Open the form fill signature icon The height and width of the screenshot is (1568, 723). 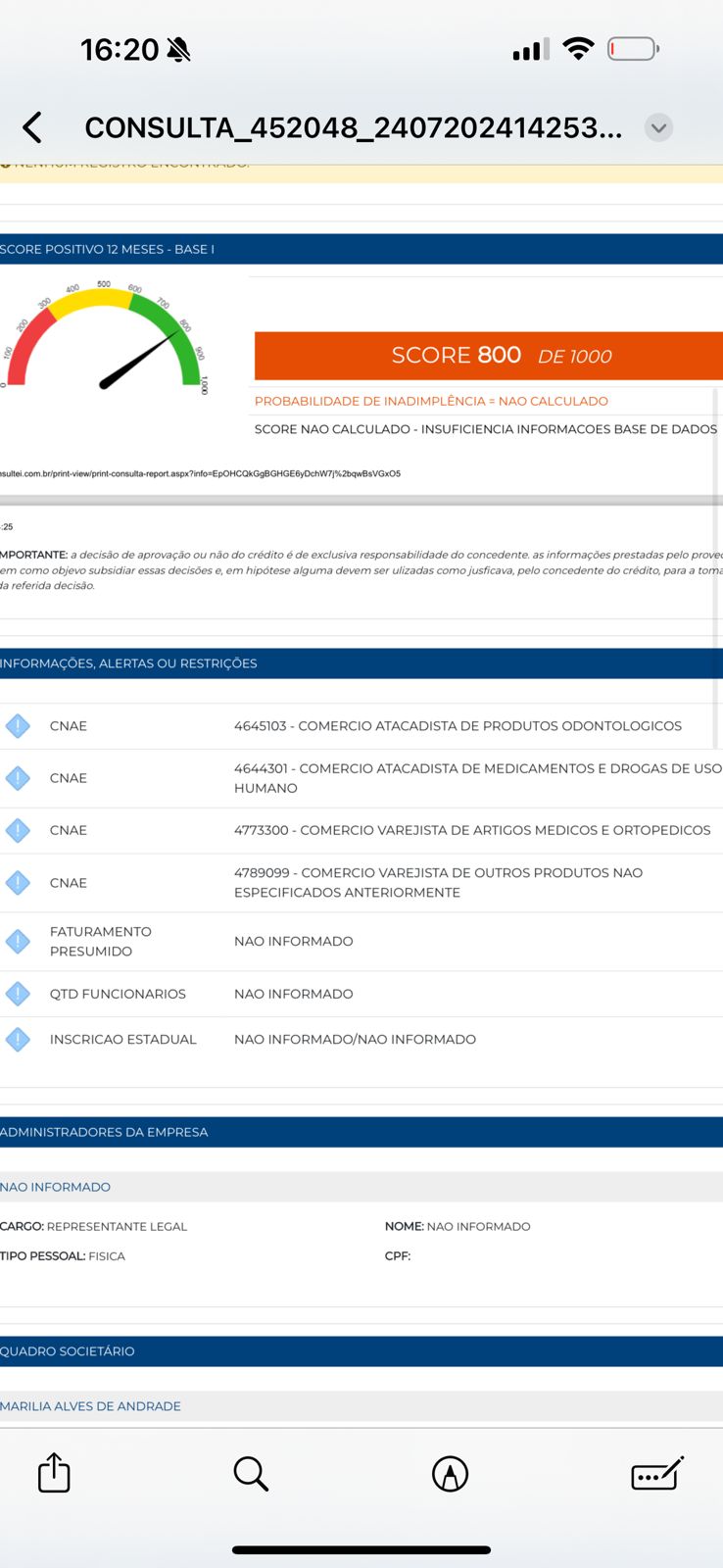[657, 1474]
